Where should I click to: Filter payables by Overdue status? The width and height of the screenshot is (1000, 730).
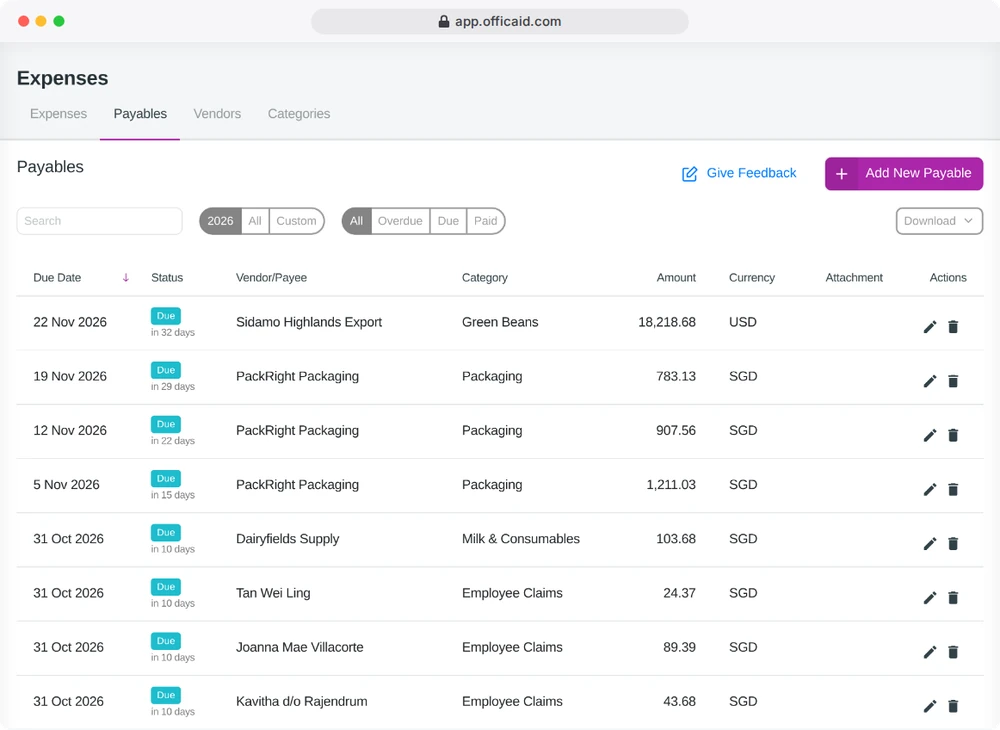tap(400, 221)
